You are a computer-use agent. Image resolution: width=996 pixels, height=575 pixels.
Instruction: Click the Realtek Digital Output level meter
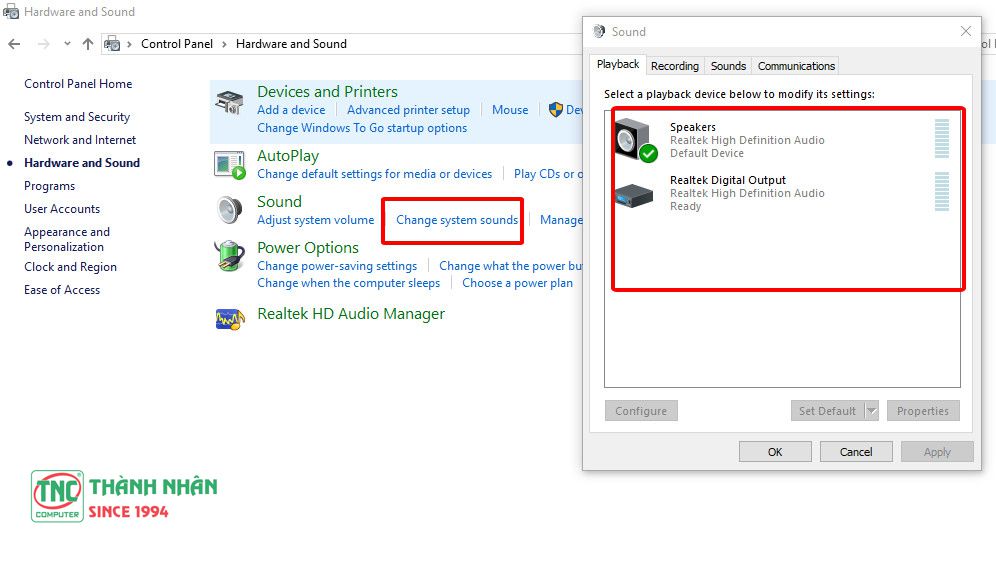(942, 191)
